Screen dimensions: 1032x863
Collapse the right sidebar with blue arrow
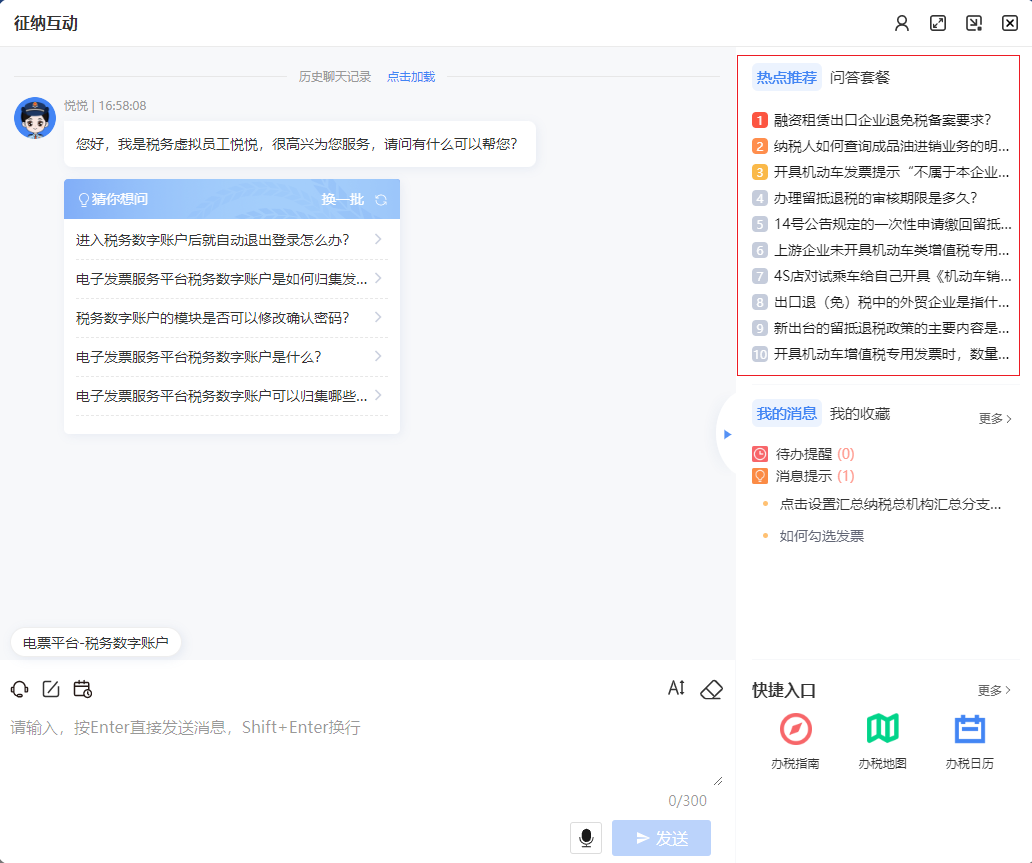727,434
